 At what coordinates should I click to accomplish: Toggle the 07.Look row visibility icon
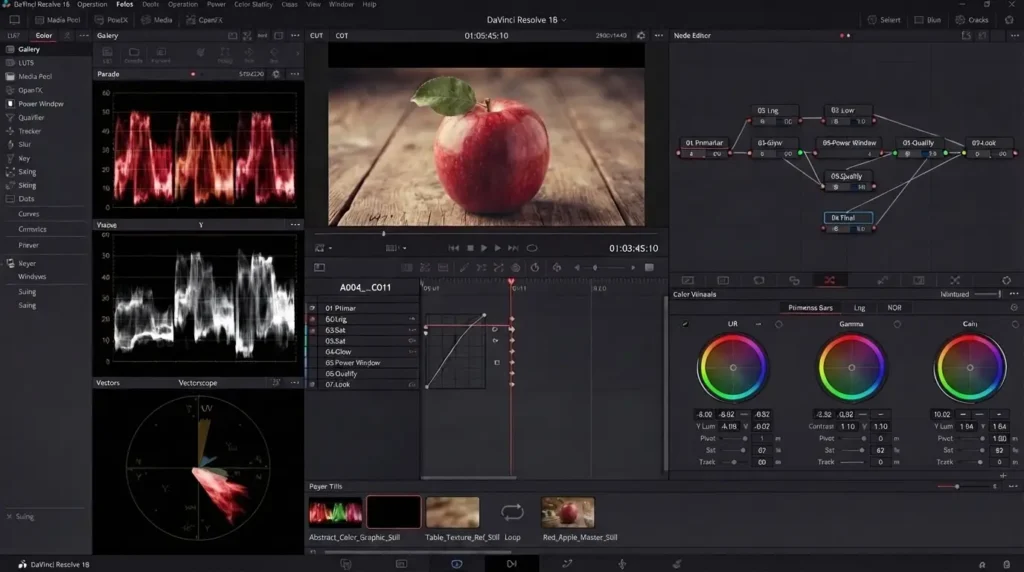(312, 385)
